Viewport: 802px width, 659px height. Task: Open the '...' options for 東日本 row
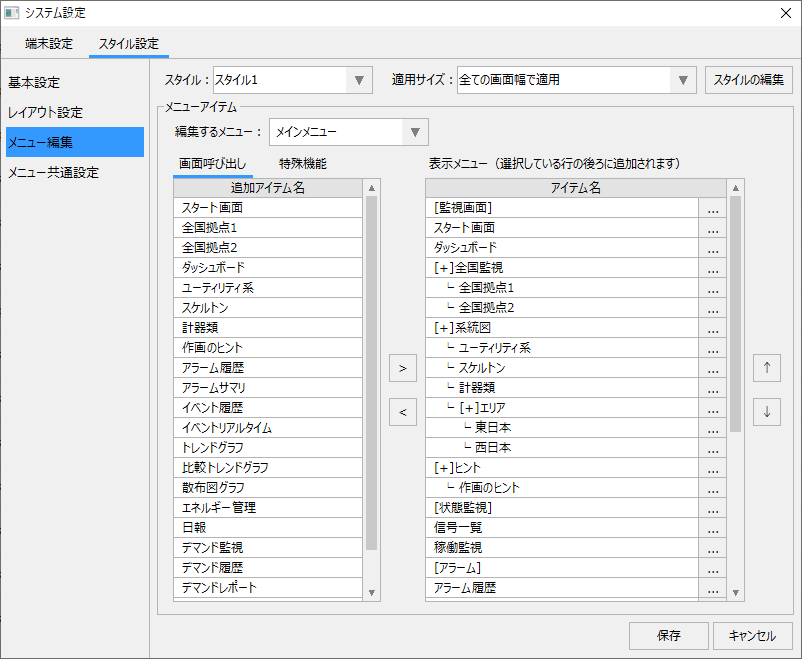(x=712, y=428)
